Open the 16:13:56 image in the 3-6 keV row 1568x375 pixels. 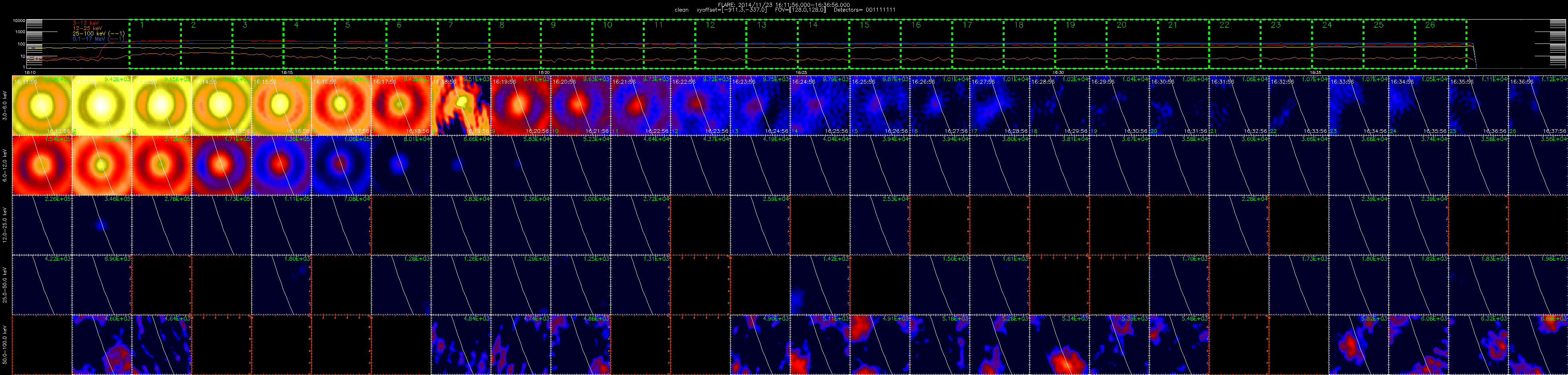[161, 105]
